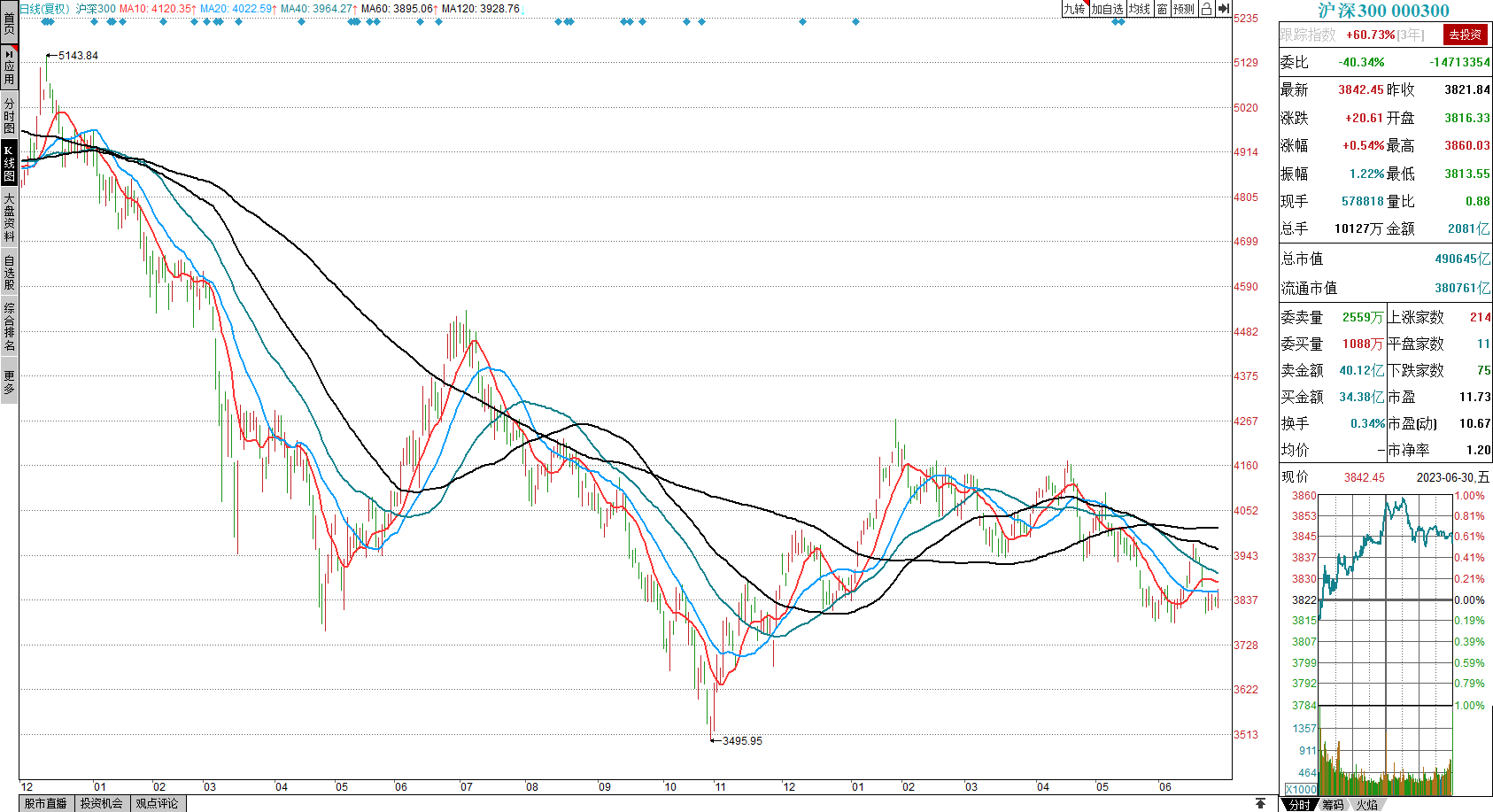Viewport: 1493px width, 812px height.
Task: Open the 预测 forecast tool
Action: coord(1184,9)
